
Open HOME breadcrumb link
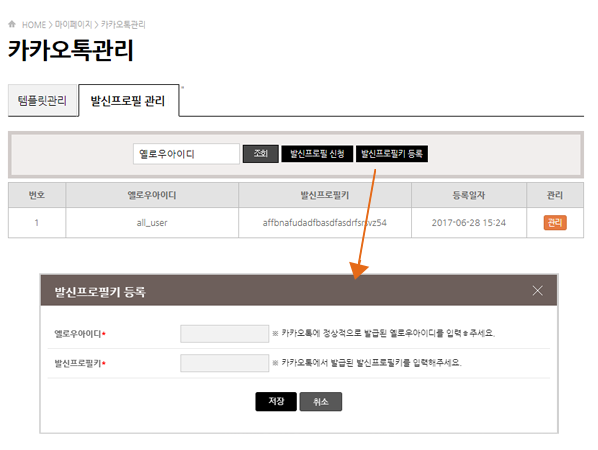34,25
